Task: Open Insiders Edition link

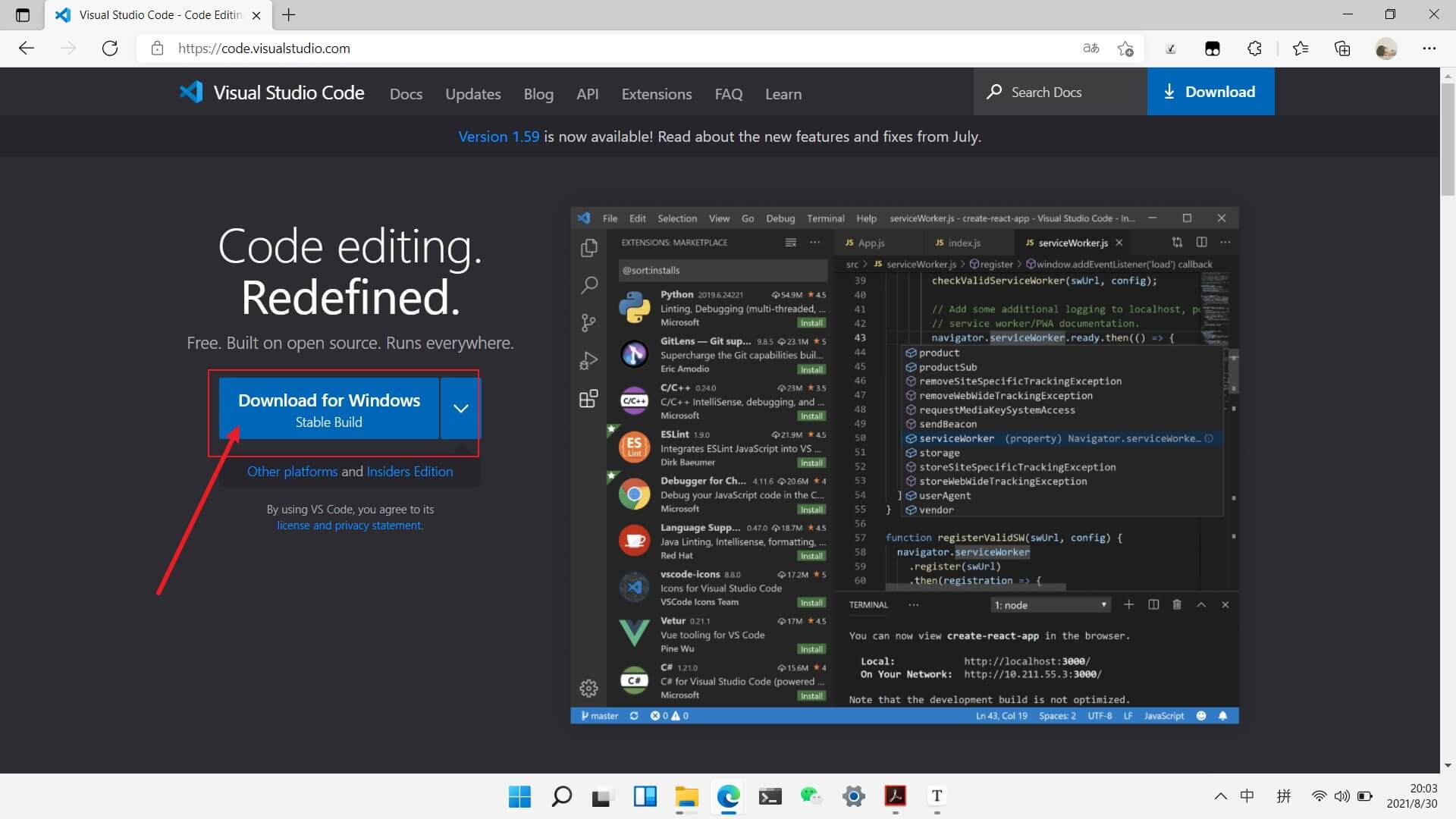Action: (409, 472)
